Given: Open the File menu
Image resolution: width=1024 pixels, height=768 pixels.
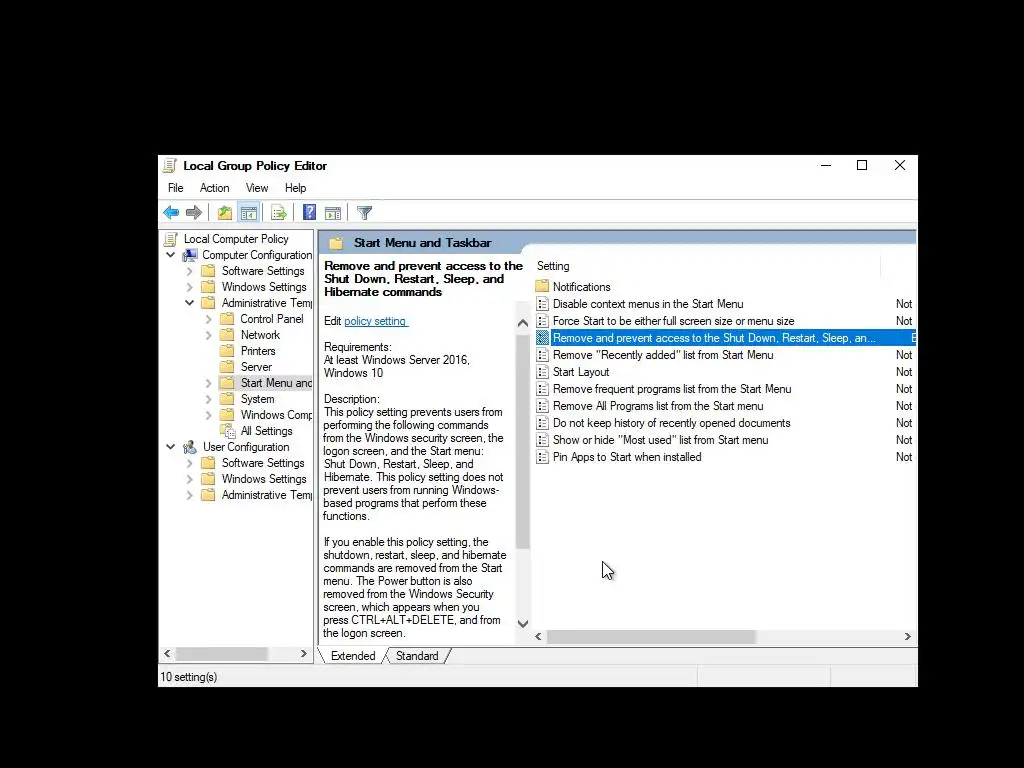Looking at the screenshot, I should coord(176,188).
